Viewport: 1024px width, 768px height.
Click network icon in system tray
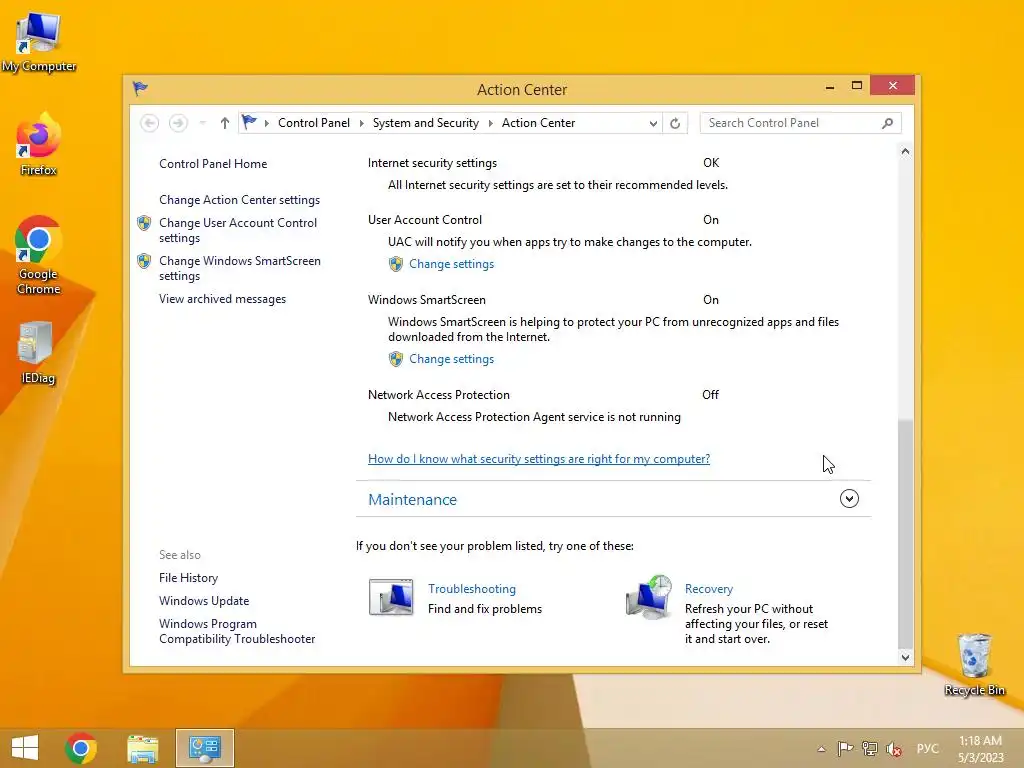[x=869, y=748]
